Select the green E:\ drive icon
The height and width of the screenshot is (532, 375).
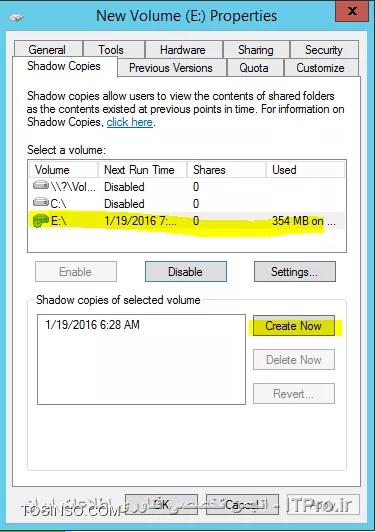tap(41, 221)
